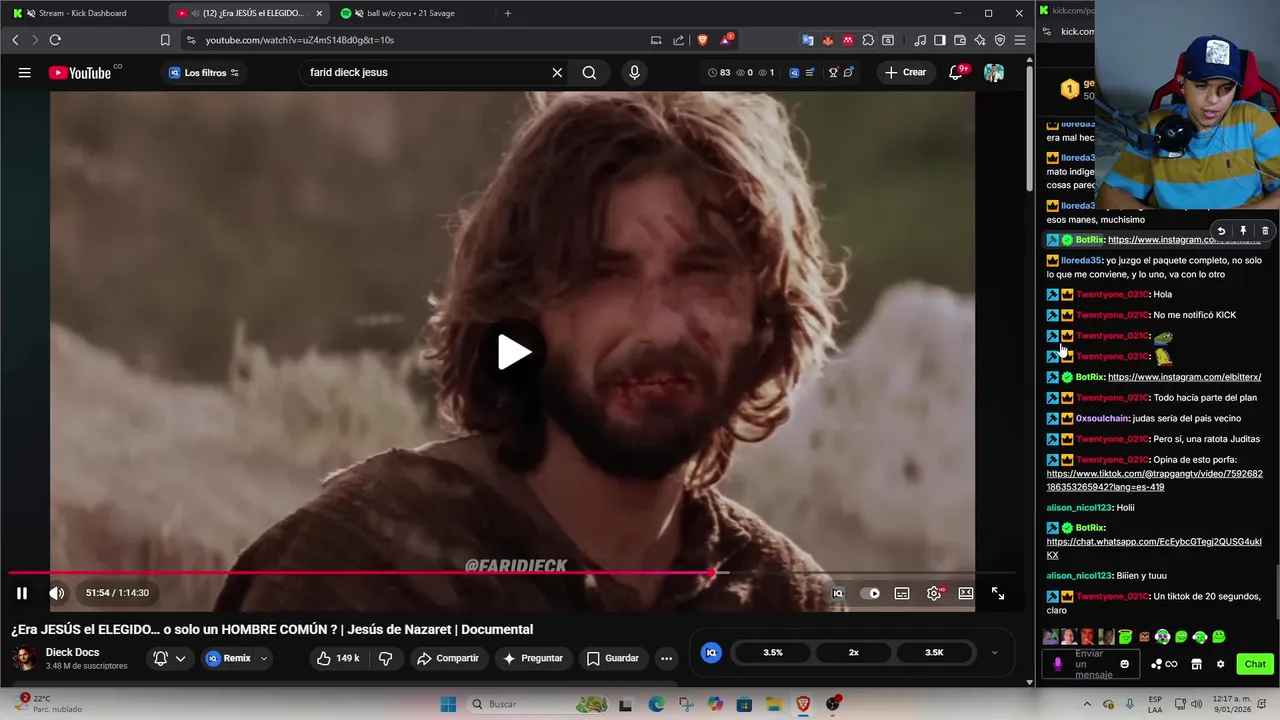Expand the IQ stats panel chevron

[x=994, y=652]
